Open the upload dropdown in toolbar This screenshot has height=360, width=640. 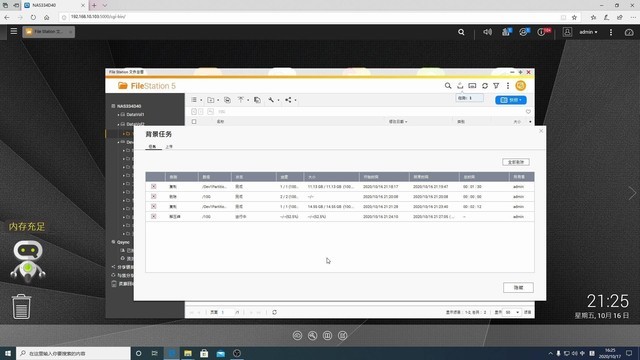tap(243, 100)
